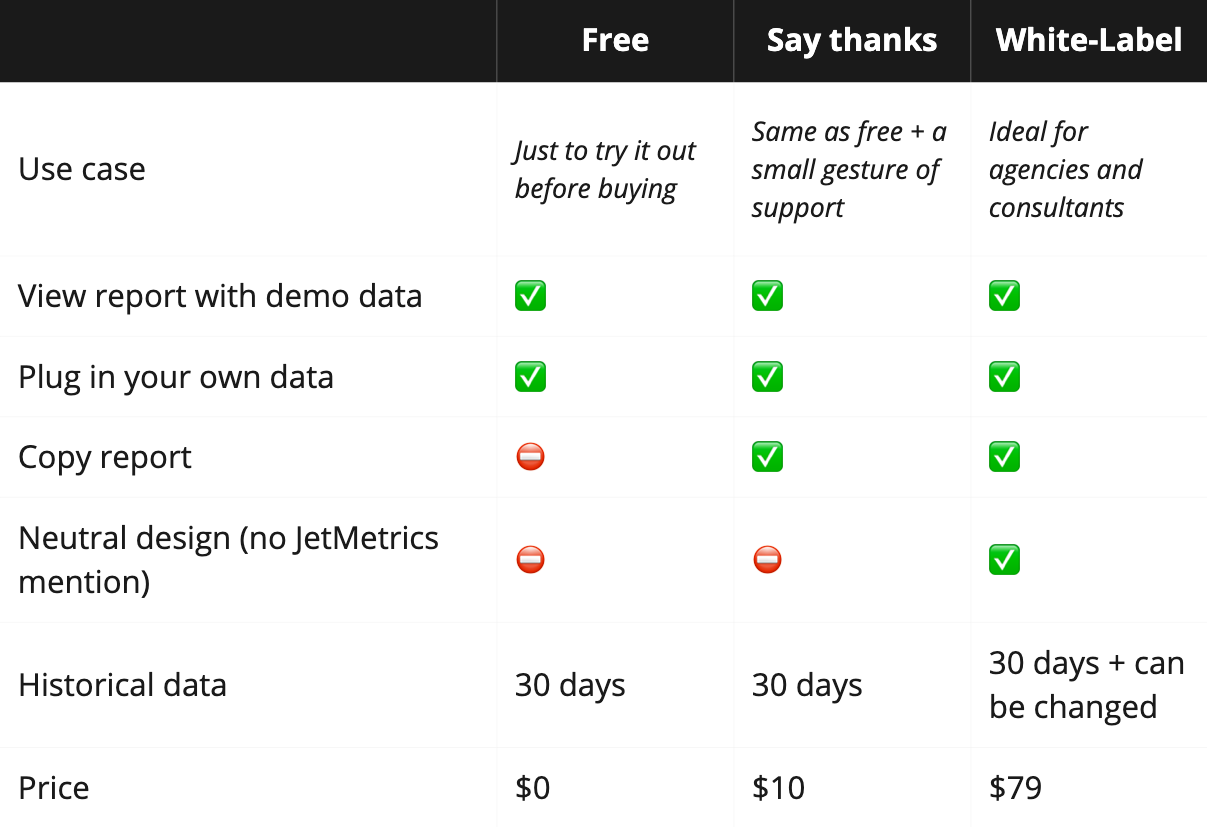1207x827 pixels.
Task: Click the Historical data row label
Action: click(x=122, y=685)
